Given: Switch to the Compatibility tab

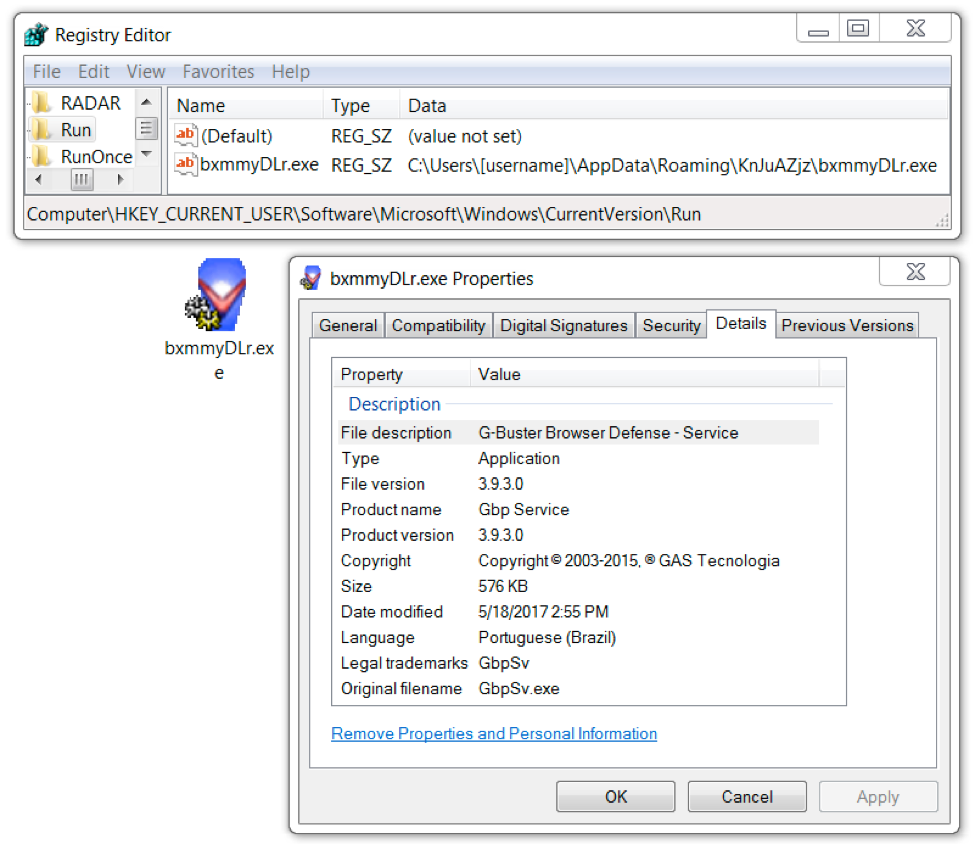Looking at the screenshot, I should pos(438,325).
